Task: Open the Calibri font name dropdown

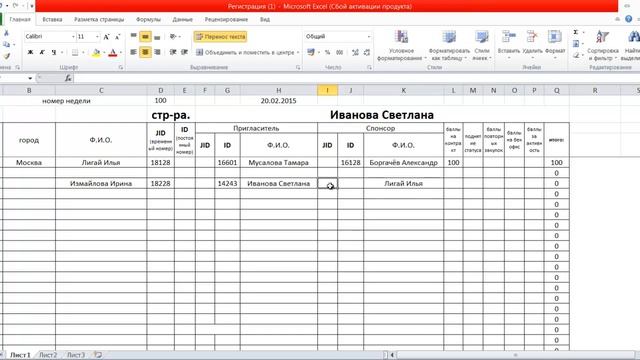Action: (x=73, y=37)
